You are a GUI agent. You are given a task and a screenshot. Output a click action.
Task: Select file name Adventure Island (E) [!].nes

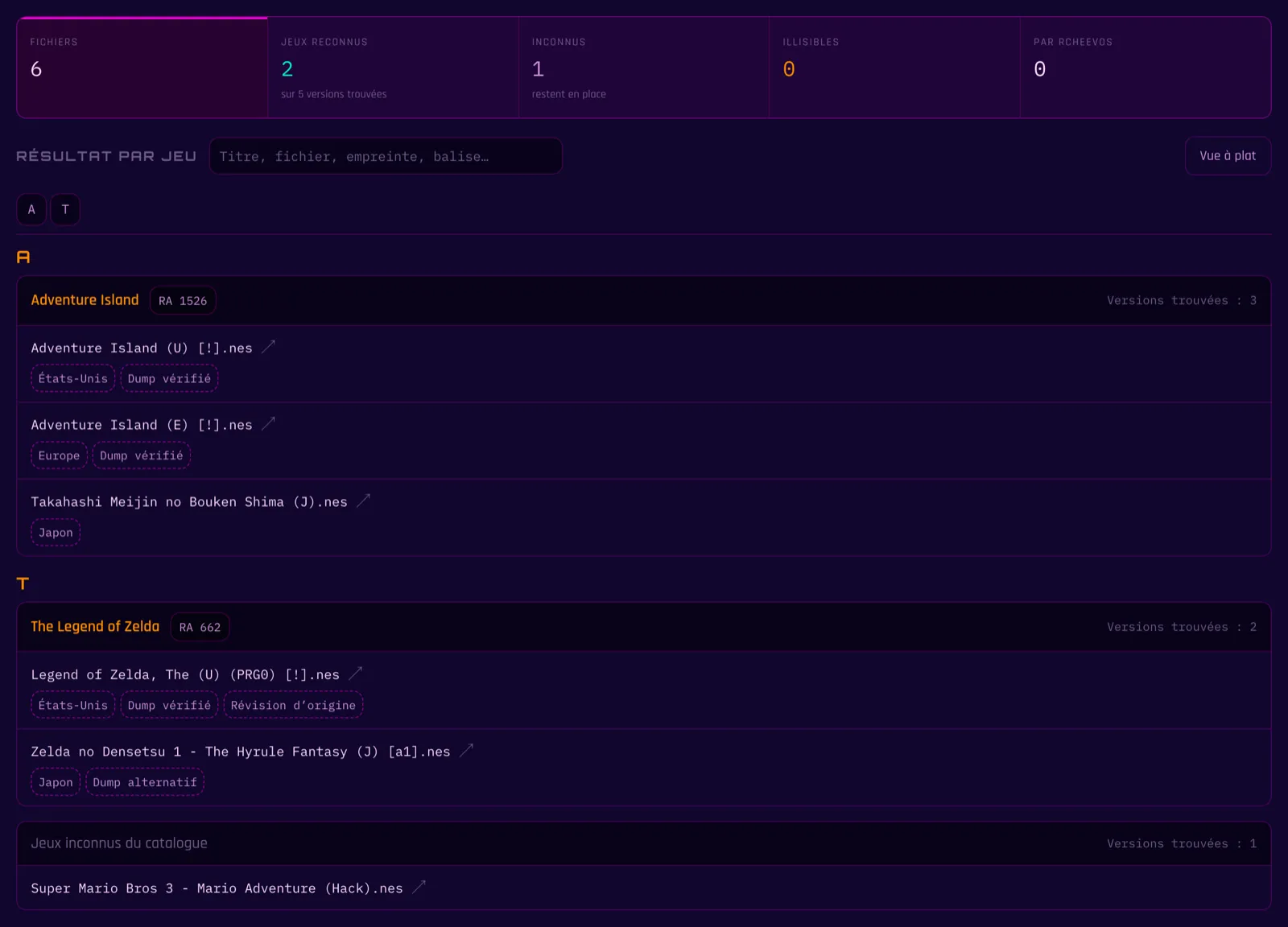142,425
